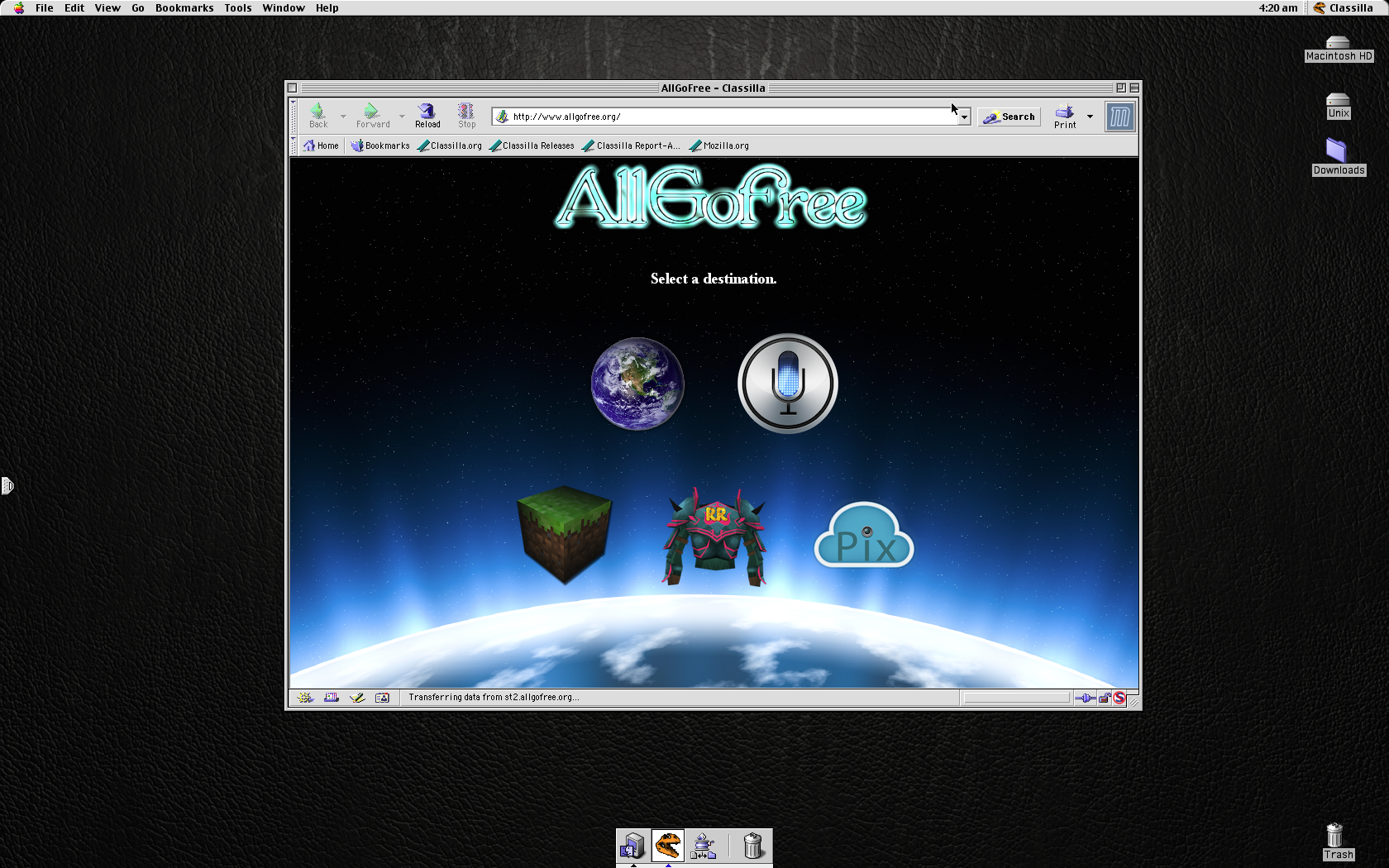The width and height of the screenshot is (1389, 868).
Task: Open the Unix drive icon
Action: [1339, 106]
